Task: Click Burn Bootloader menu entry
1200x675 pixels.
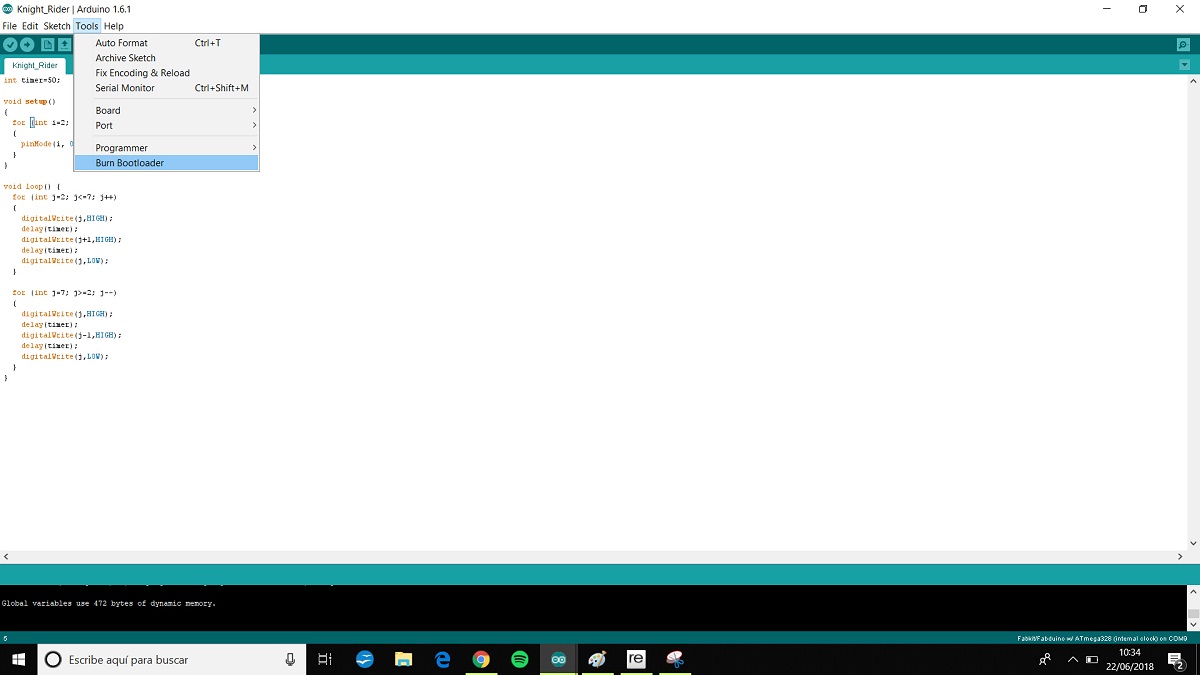Action: coord(167,163)
